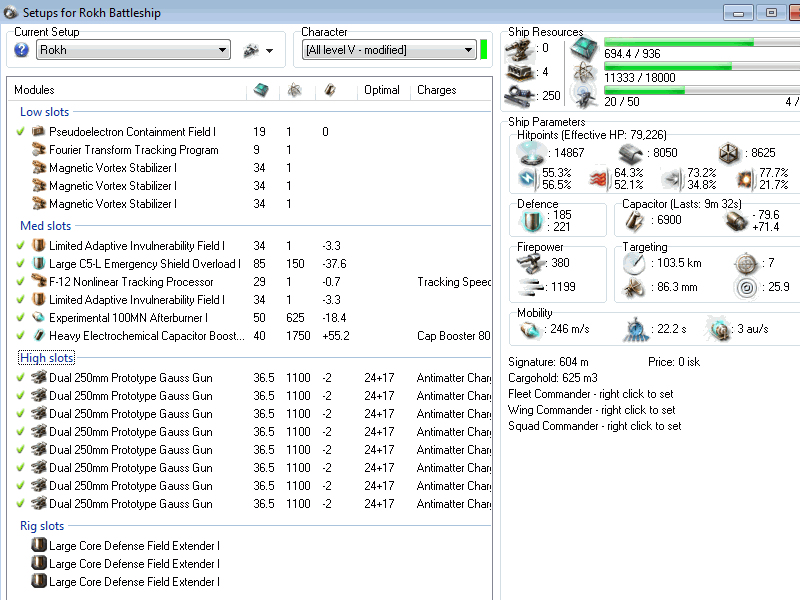Image resolution: width=800 pixels, height=600 pixels.
Task: Click the capacitor capacity icon showing 6900
Action: [635, 220]
